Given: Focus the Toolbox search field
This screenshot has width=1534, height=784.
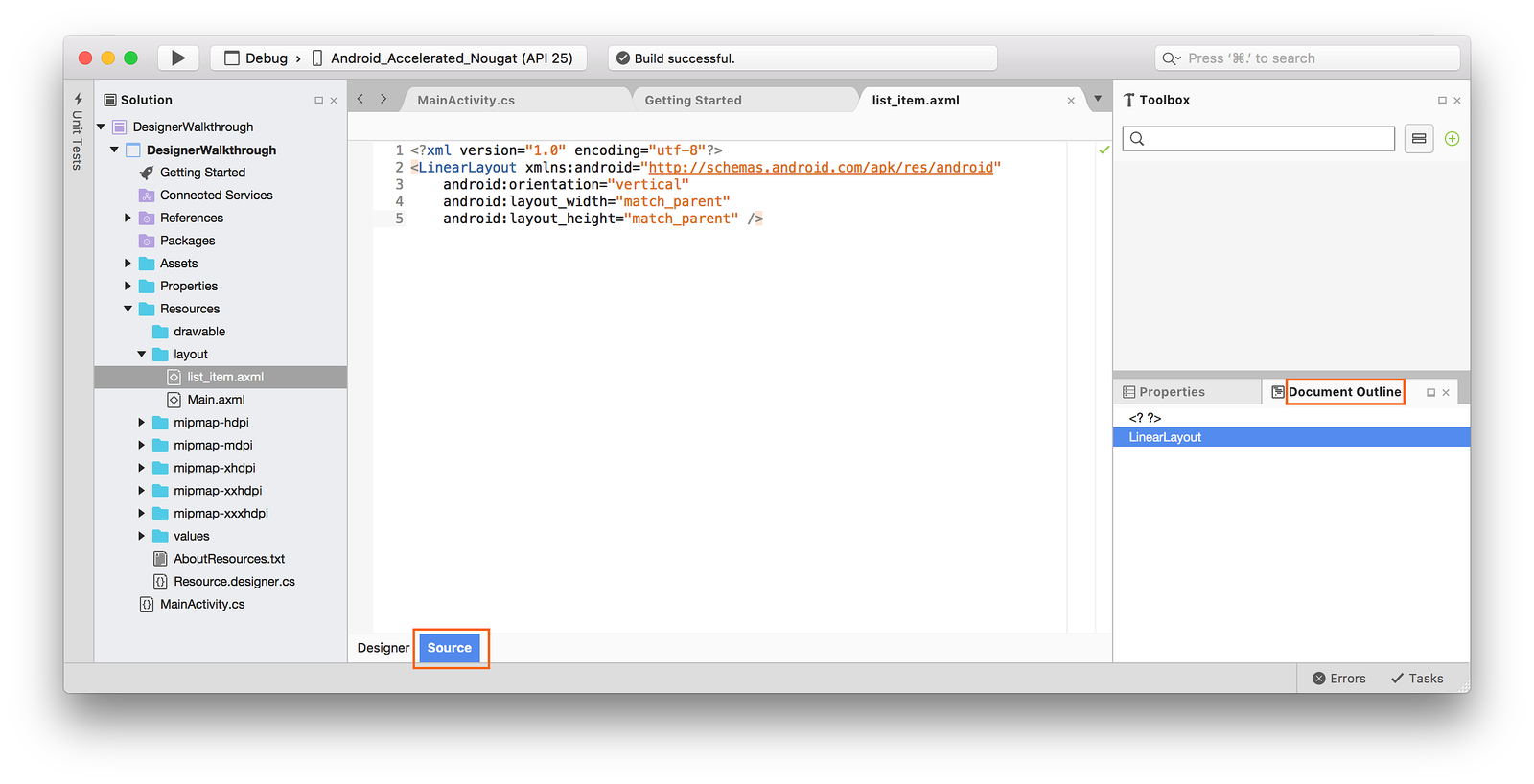Looking at the screenshot, I should click(x=1259, y=139).
